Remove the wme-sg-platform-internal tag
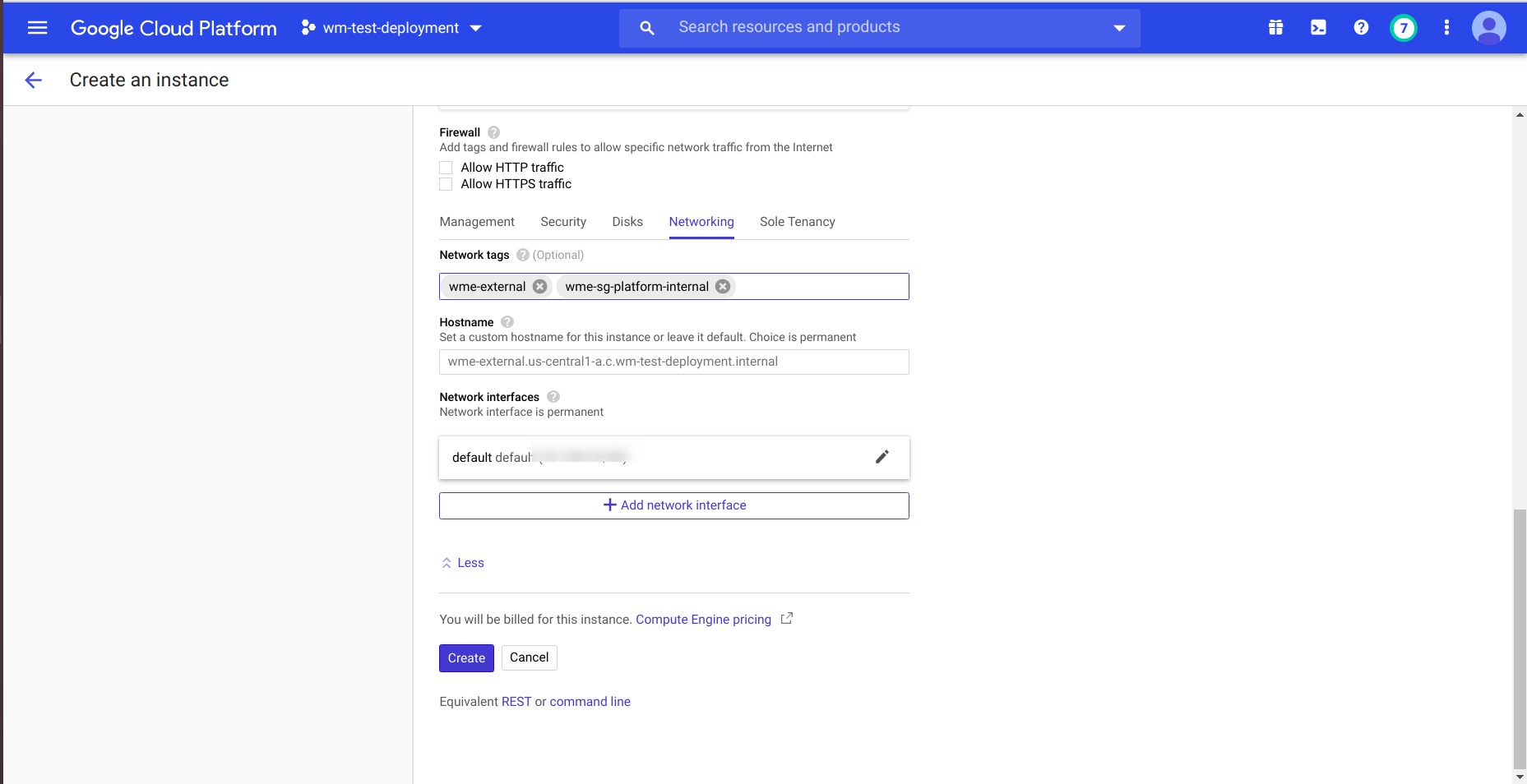This screenshot has height=784, width=1527. [722, 287]
